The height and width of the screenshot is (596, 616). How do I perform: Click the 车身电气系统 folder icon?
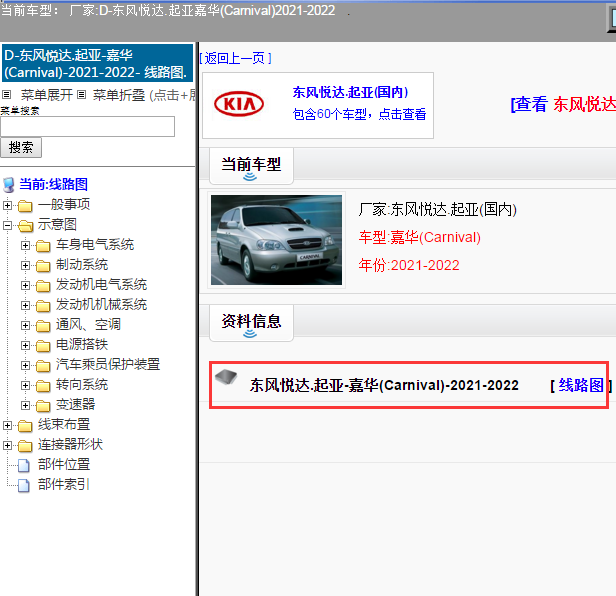coord(43,246)
